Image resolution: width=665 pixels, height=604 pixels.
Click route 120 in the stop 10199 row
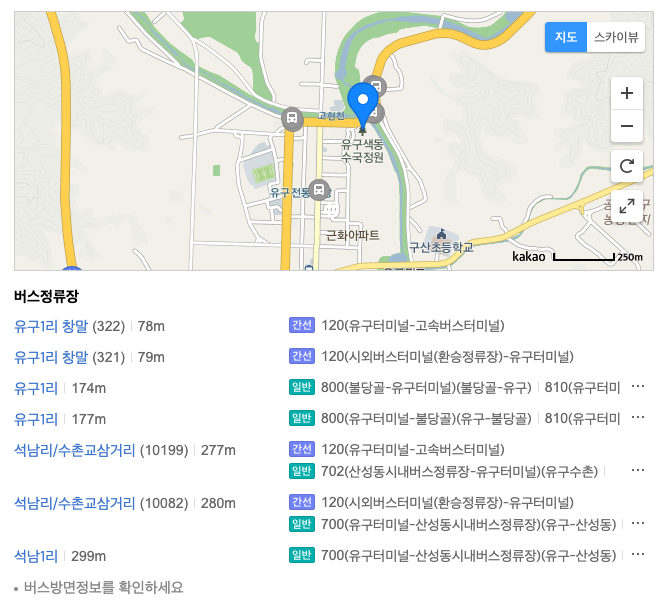pos(413,449)
